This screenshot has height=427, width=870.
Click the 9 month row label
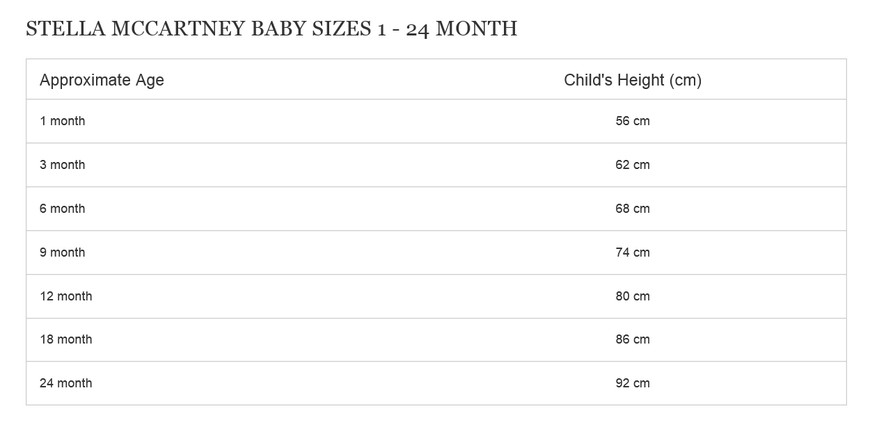click(62, 252)
